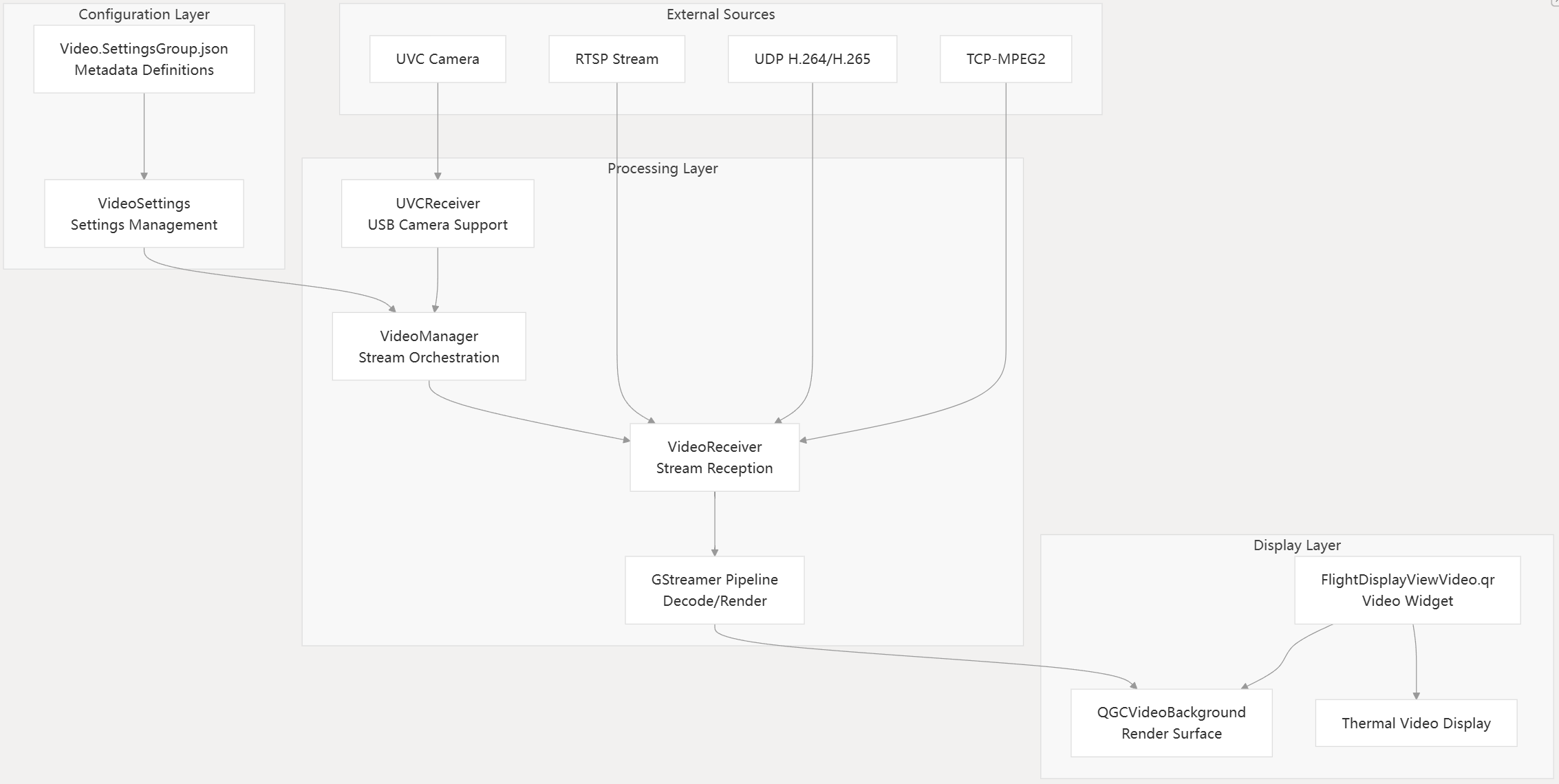Viewport: 1559px width, 784px height.
Task: Click the External Sources group title
Action: 720,14
